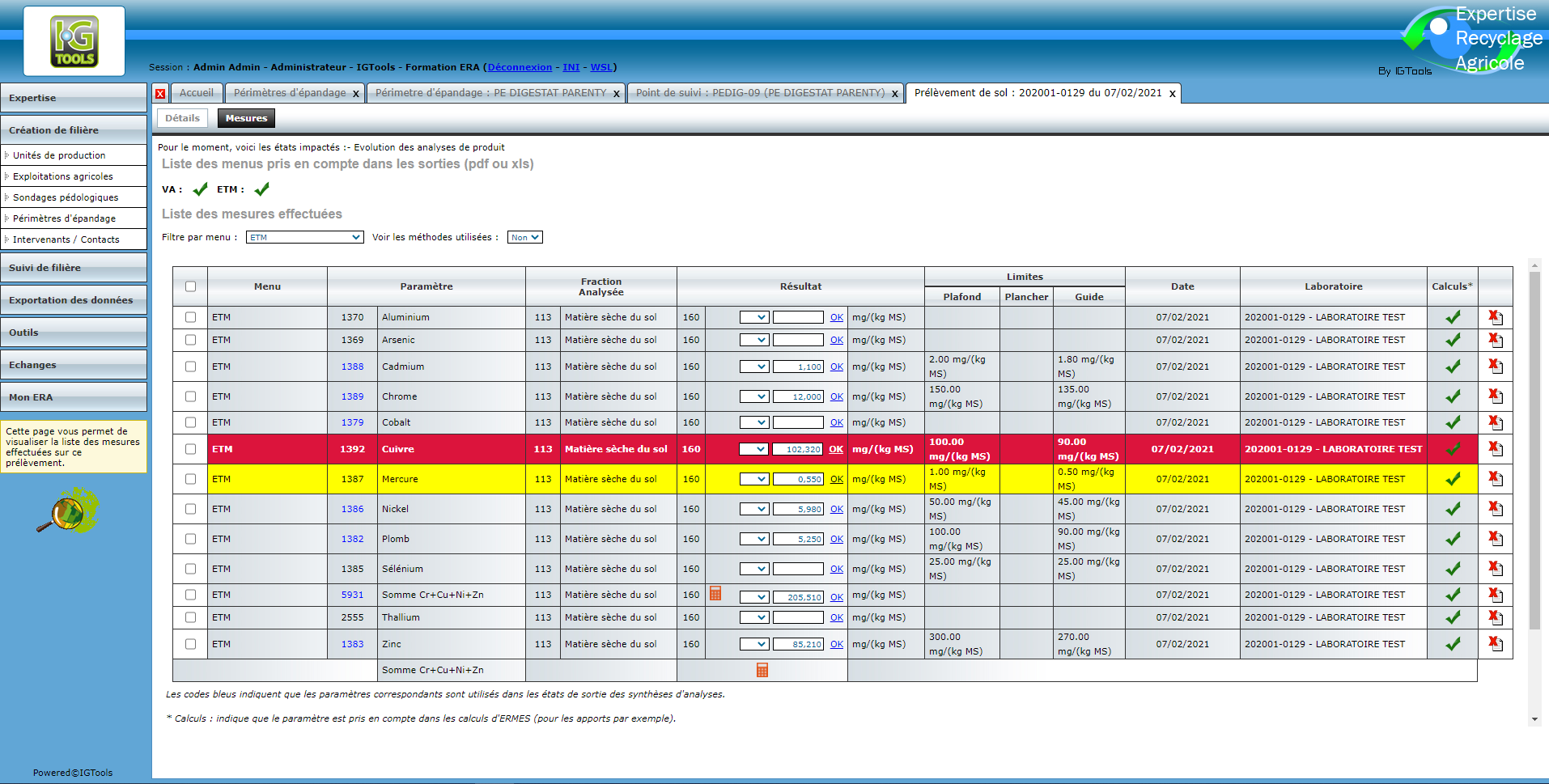Delete the Aluminium measurement row
The height and width of the screenshot is (784, 1549).
1496,318
